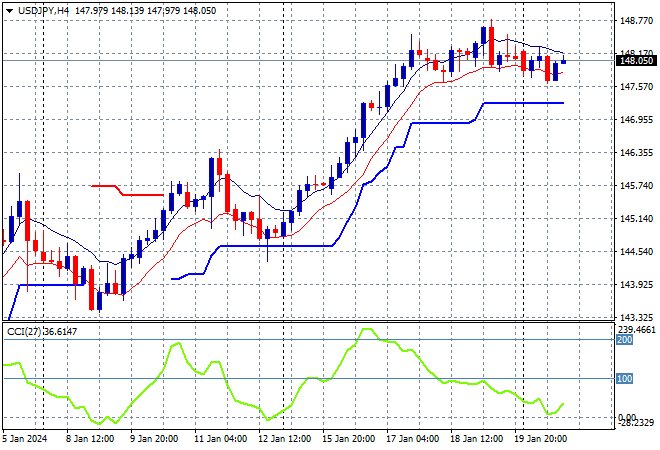
Task: Select the current price tag 148.050
Action: (637, 60)
